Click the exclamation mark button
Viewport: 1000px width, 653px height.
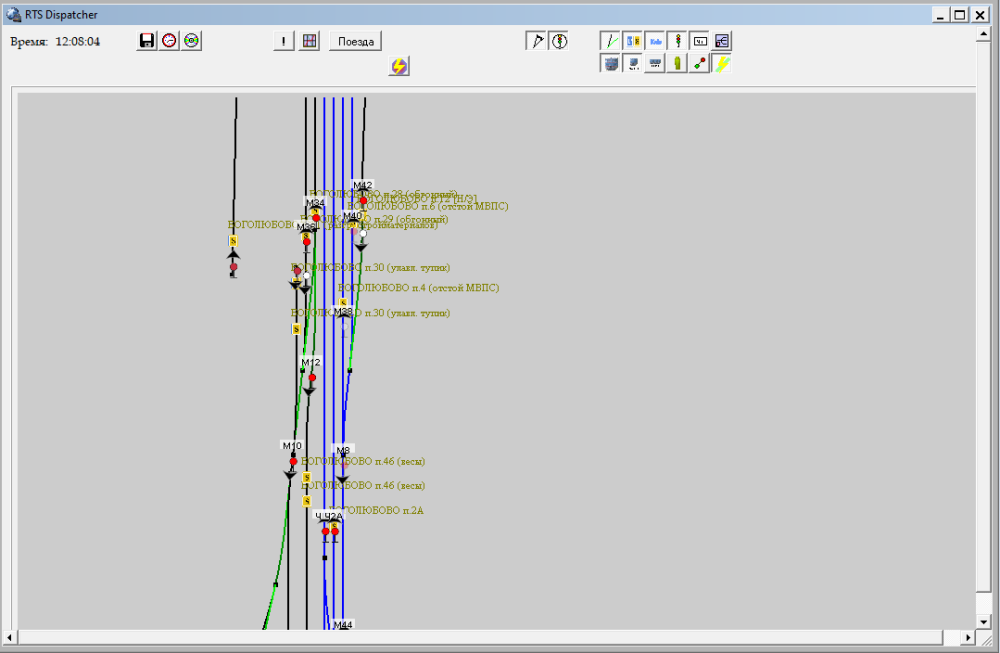pos(284,41)
